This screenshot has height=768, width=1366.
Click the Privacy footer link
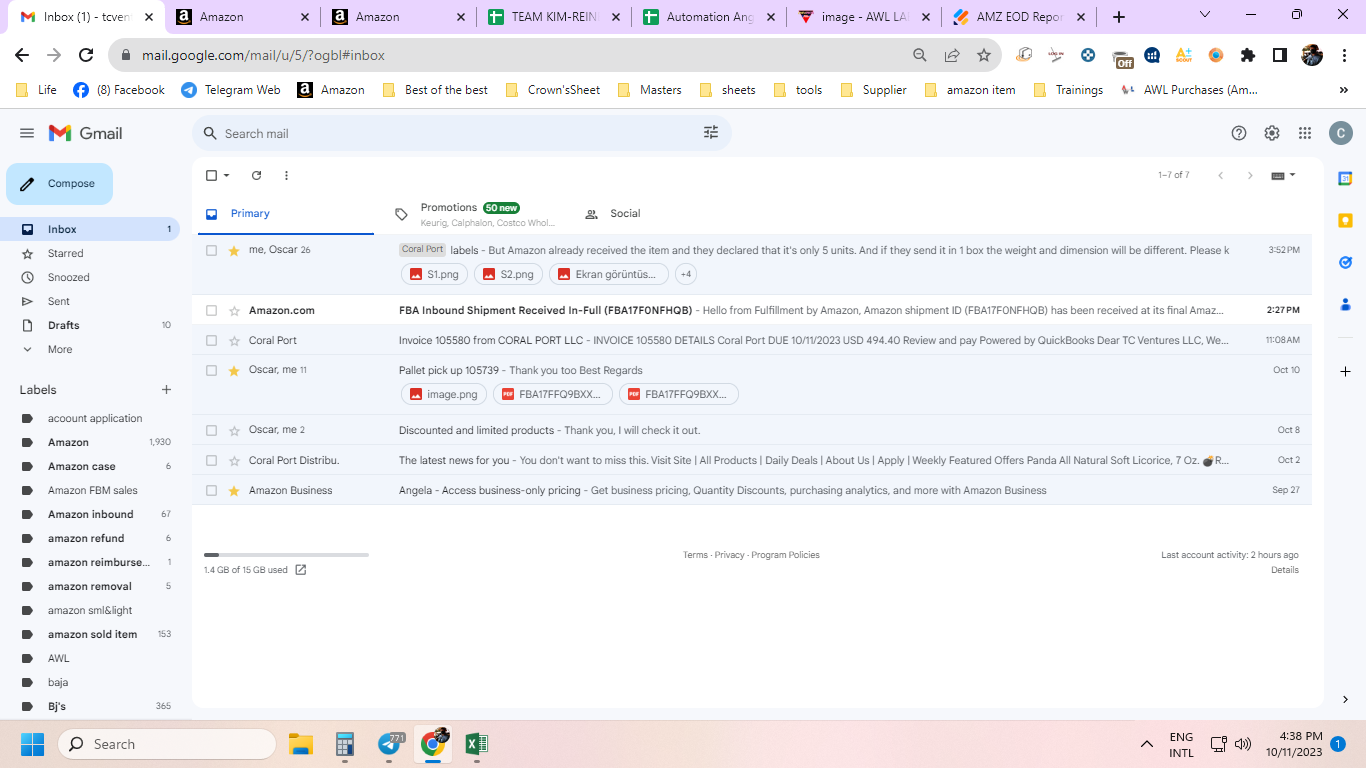click(x=729, y=555)
